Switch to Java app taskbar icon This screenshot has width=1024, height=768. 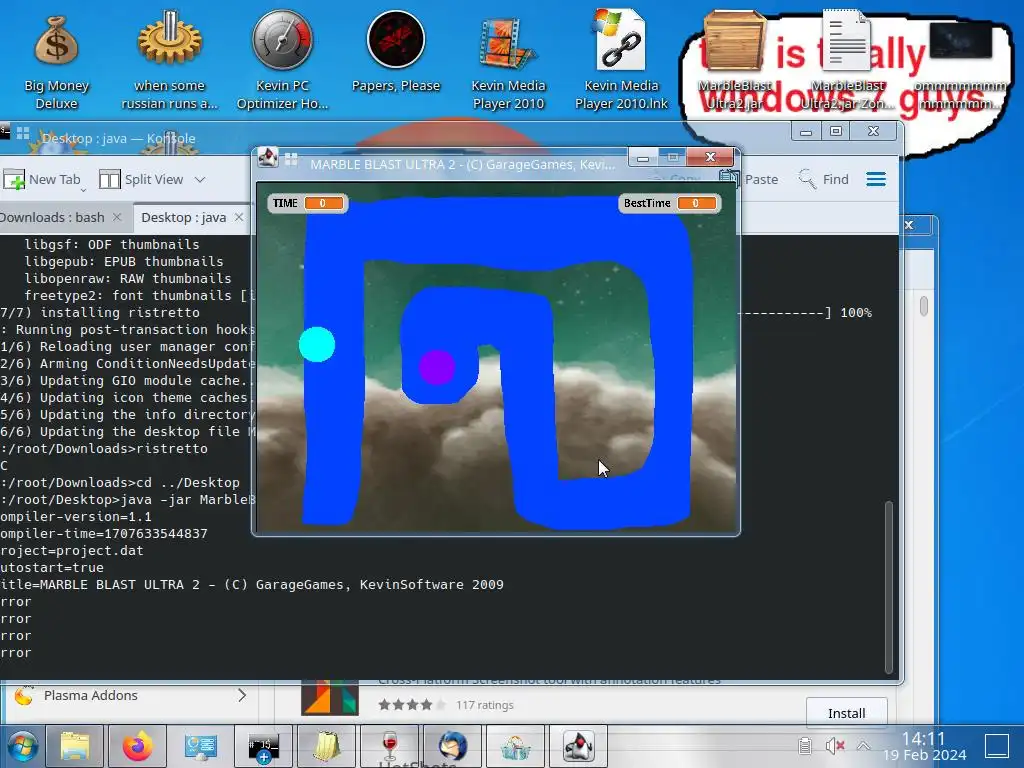578,746
